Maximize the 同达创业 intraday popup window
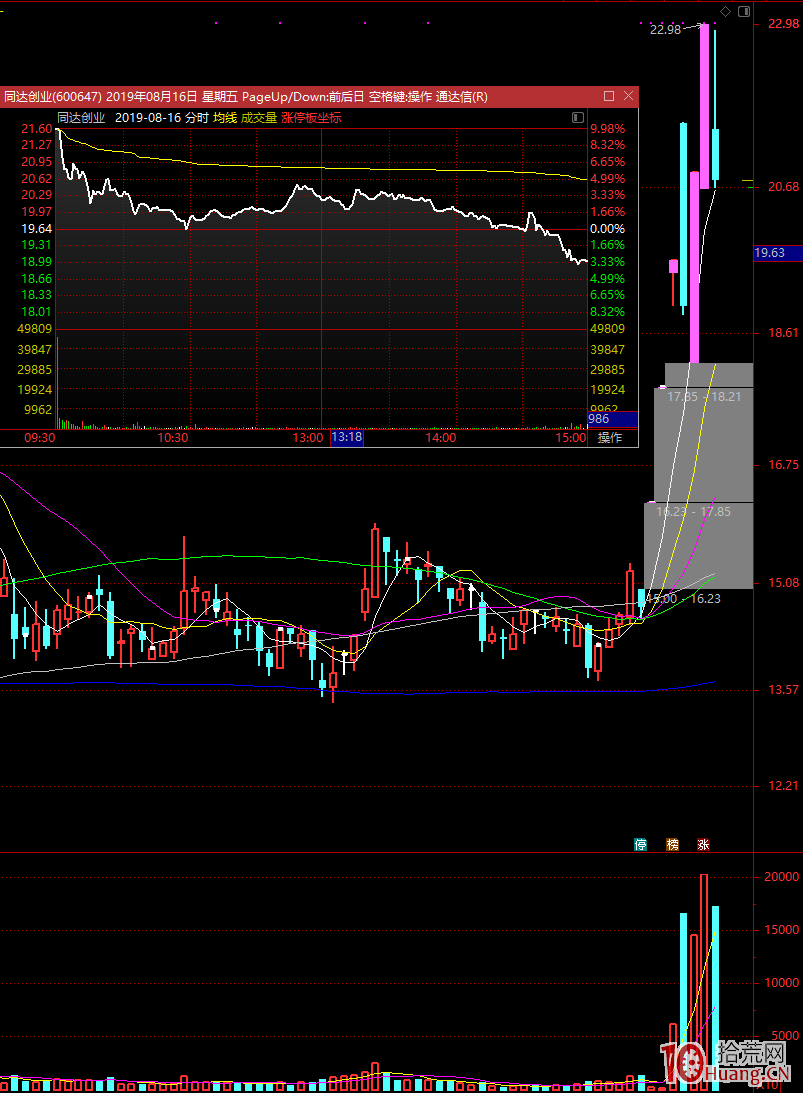This screenshot has width=803, height=1093. point(609,96)
